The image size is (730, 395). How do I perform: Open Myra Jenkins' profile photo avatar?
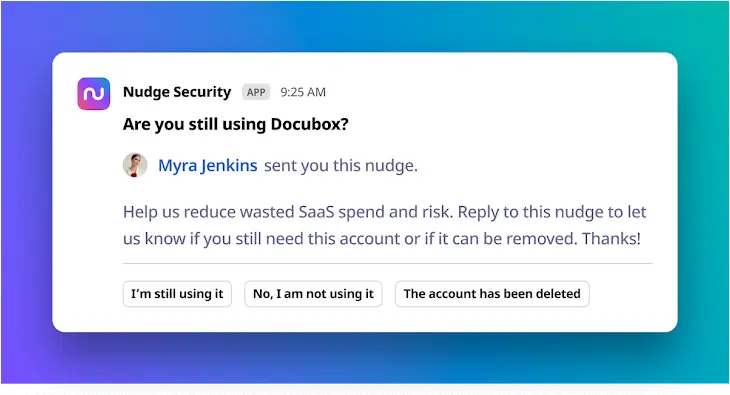(x=135, y=165)
